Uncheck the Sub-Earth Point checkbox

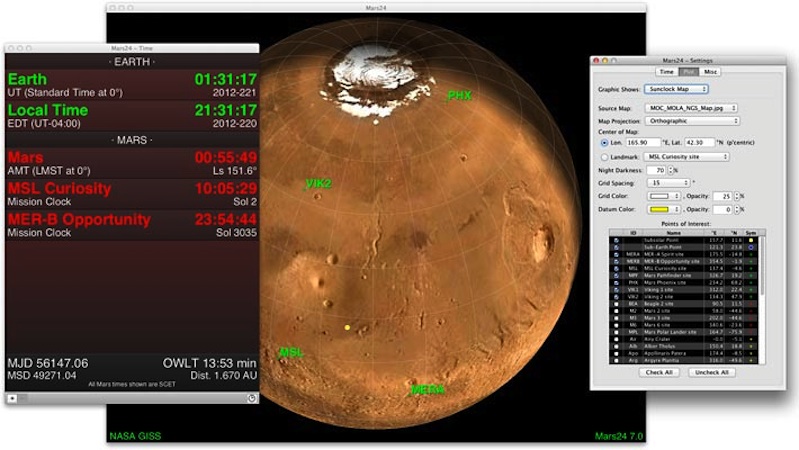[x=616, y=247]
